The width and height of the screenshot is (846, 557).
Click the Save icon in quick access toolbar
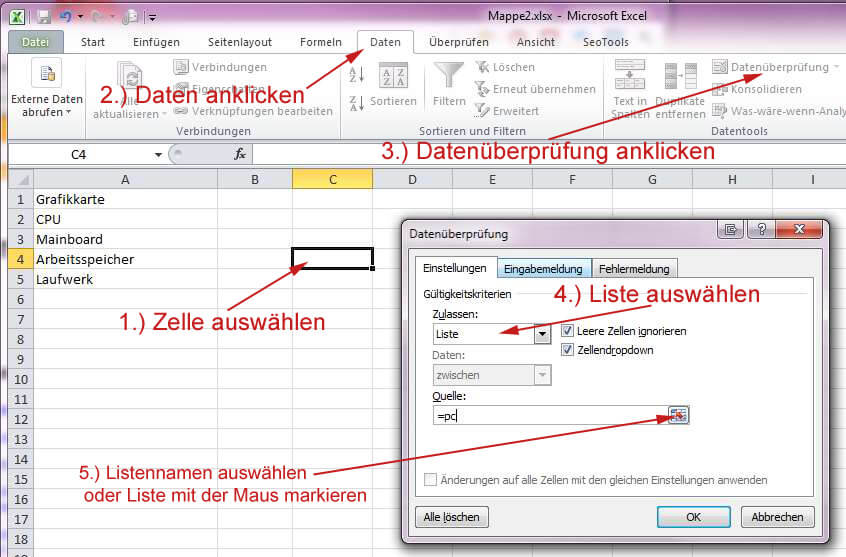pos(44,17)
